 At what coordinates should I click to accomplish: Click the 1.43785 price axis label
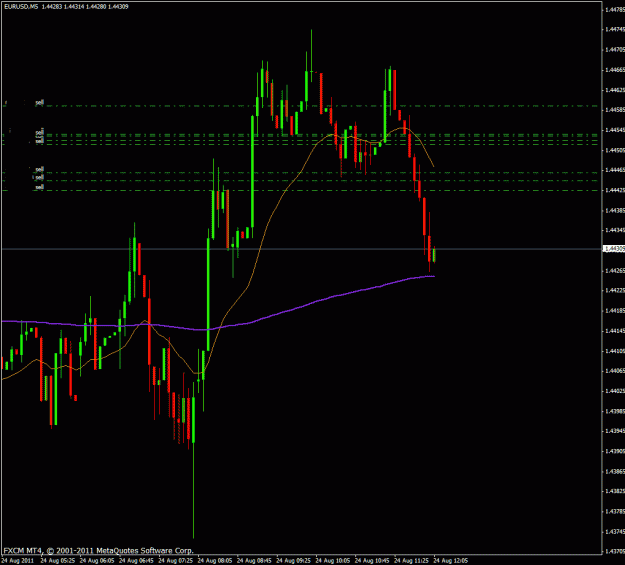614,511
